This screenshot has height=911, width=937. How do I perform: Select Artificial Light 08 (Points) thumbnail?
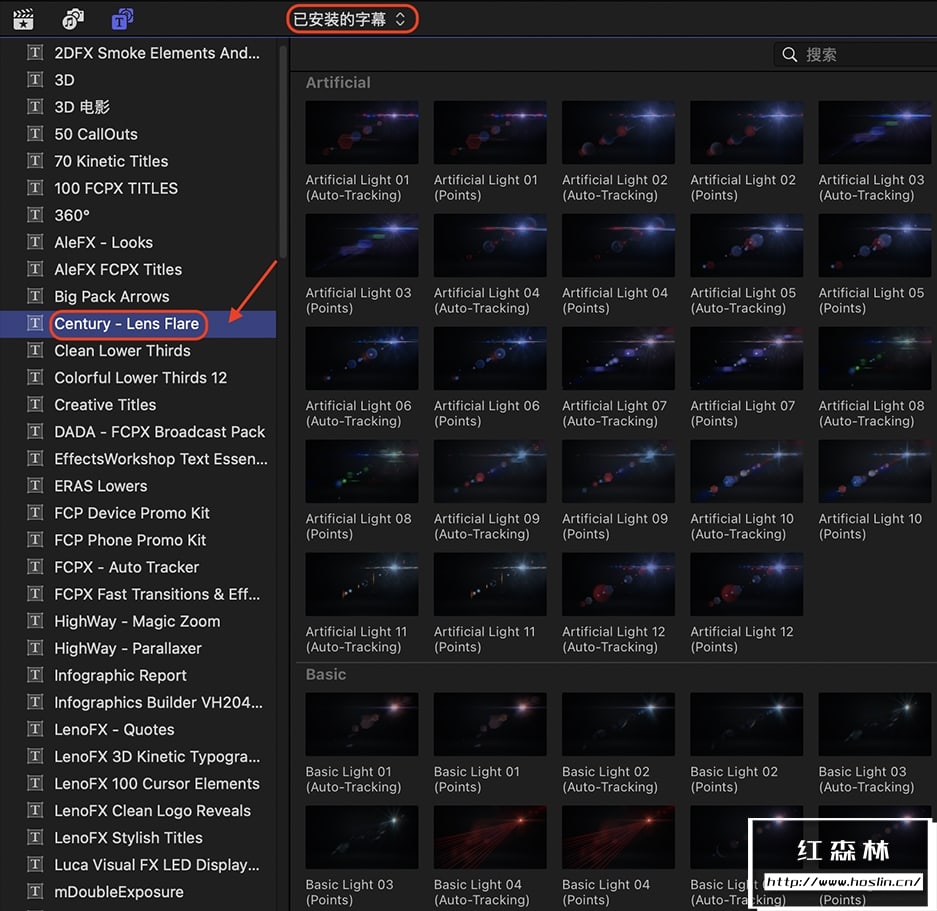coord(362,471)
